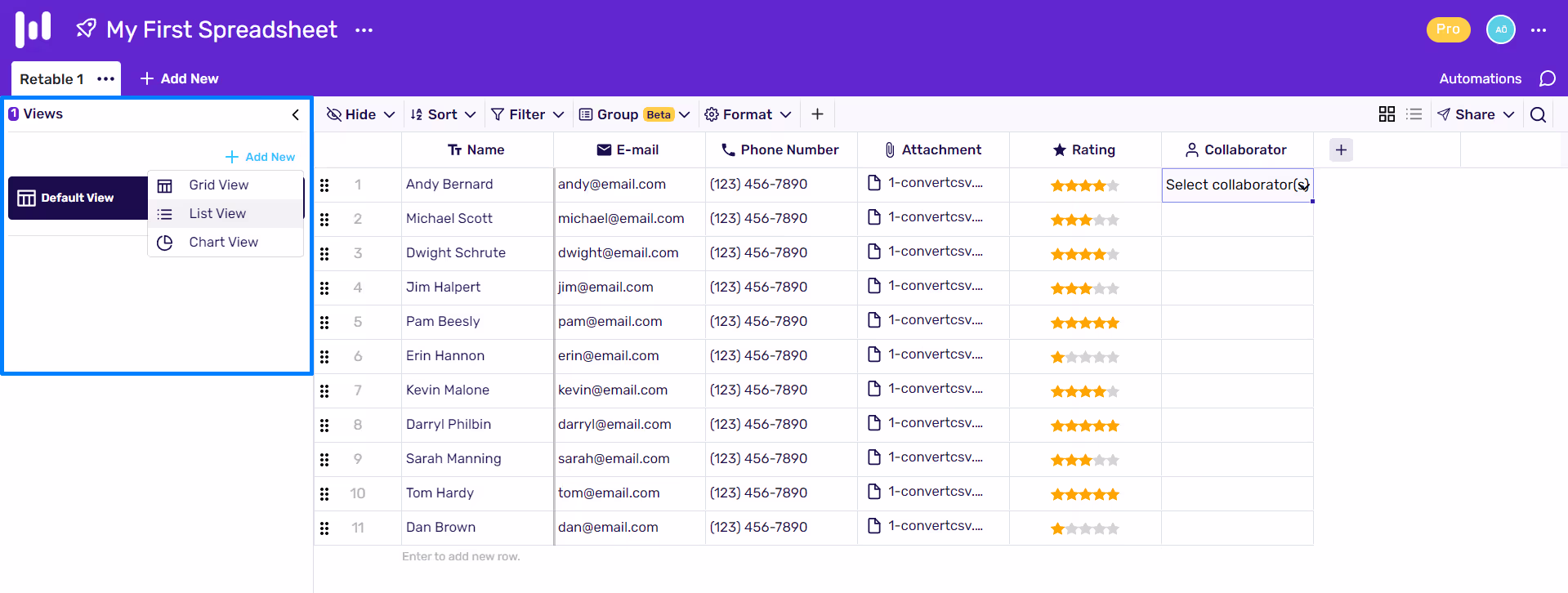Viewport: 1568px width, 593px height.
Task: Click Attachment column header
Action: 933,149
